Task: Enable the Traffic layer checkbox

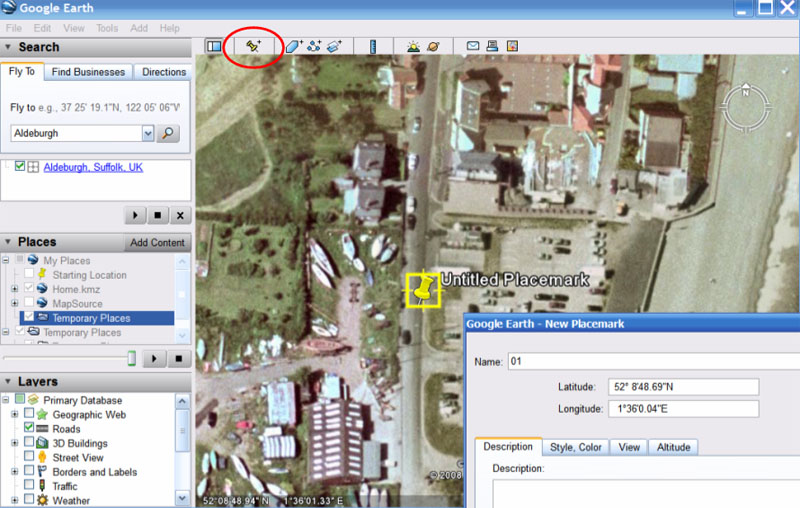Action: coord(29,485)
